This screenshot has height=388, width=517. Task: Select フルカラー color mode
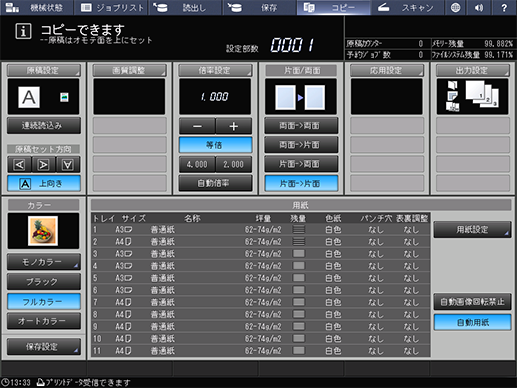click(44, 302)
